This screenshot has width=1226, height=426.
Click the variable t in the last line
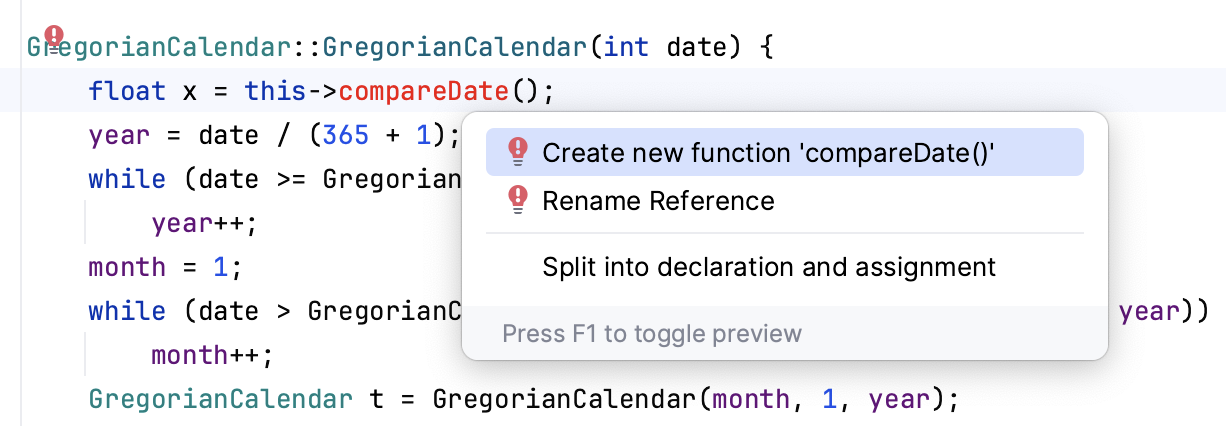click(377, 399)
